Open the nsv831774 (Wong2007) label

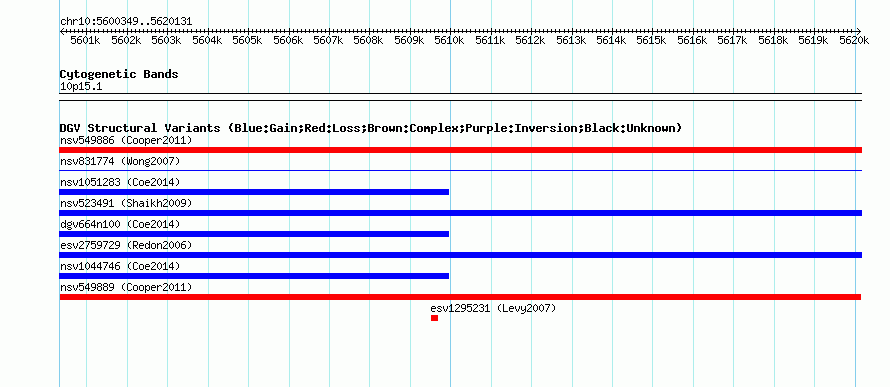(x=120, y=161)
